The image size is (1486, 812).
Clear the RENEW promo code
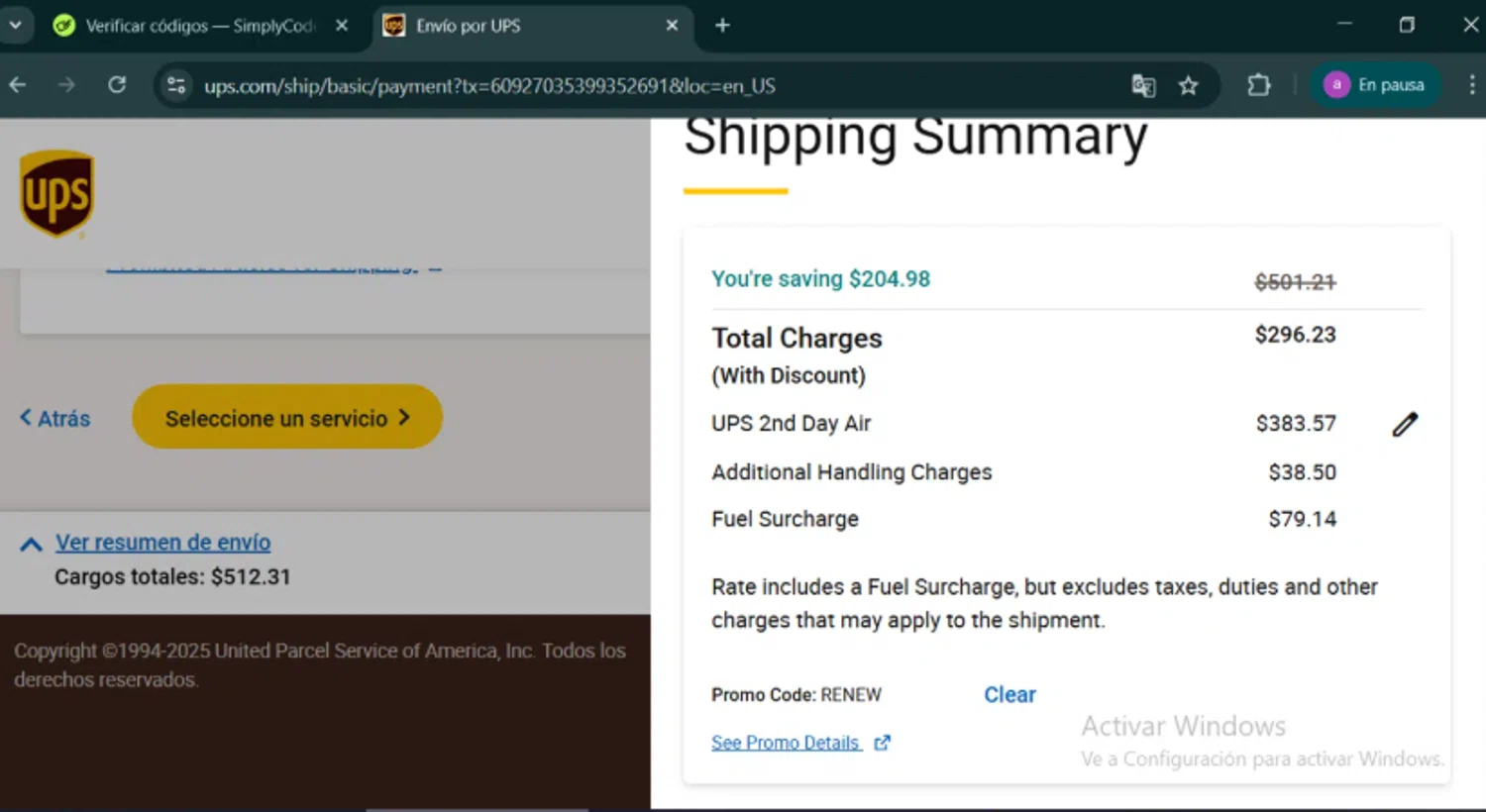[x=1009, y=695]
